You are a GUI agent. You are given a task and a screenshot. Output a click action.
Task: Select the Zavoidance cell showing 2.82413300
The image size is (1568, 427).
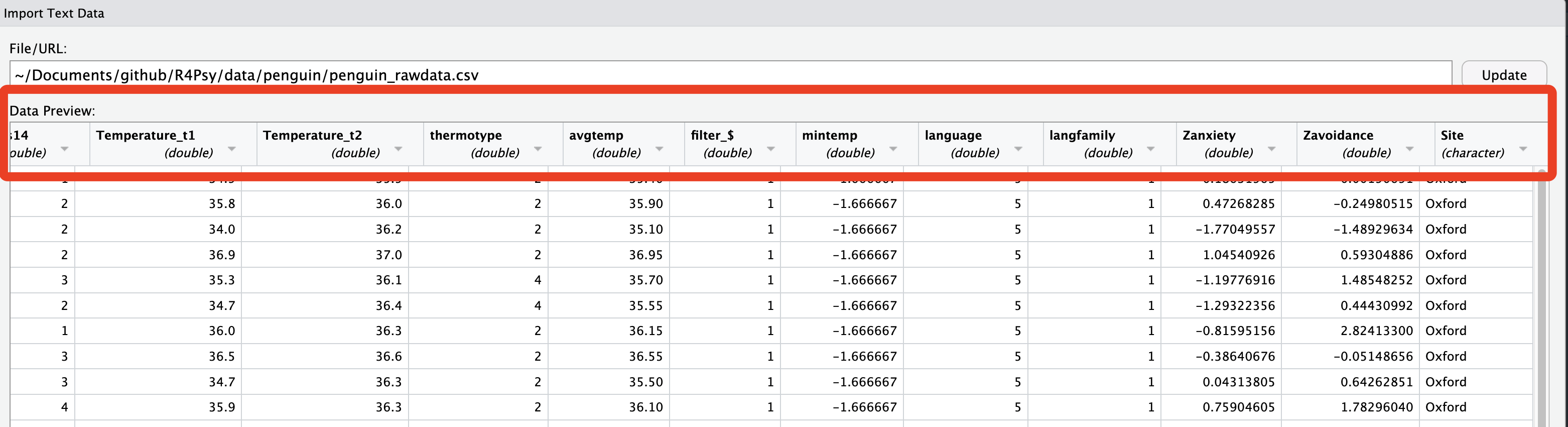click(1376, 331)
